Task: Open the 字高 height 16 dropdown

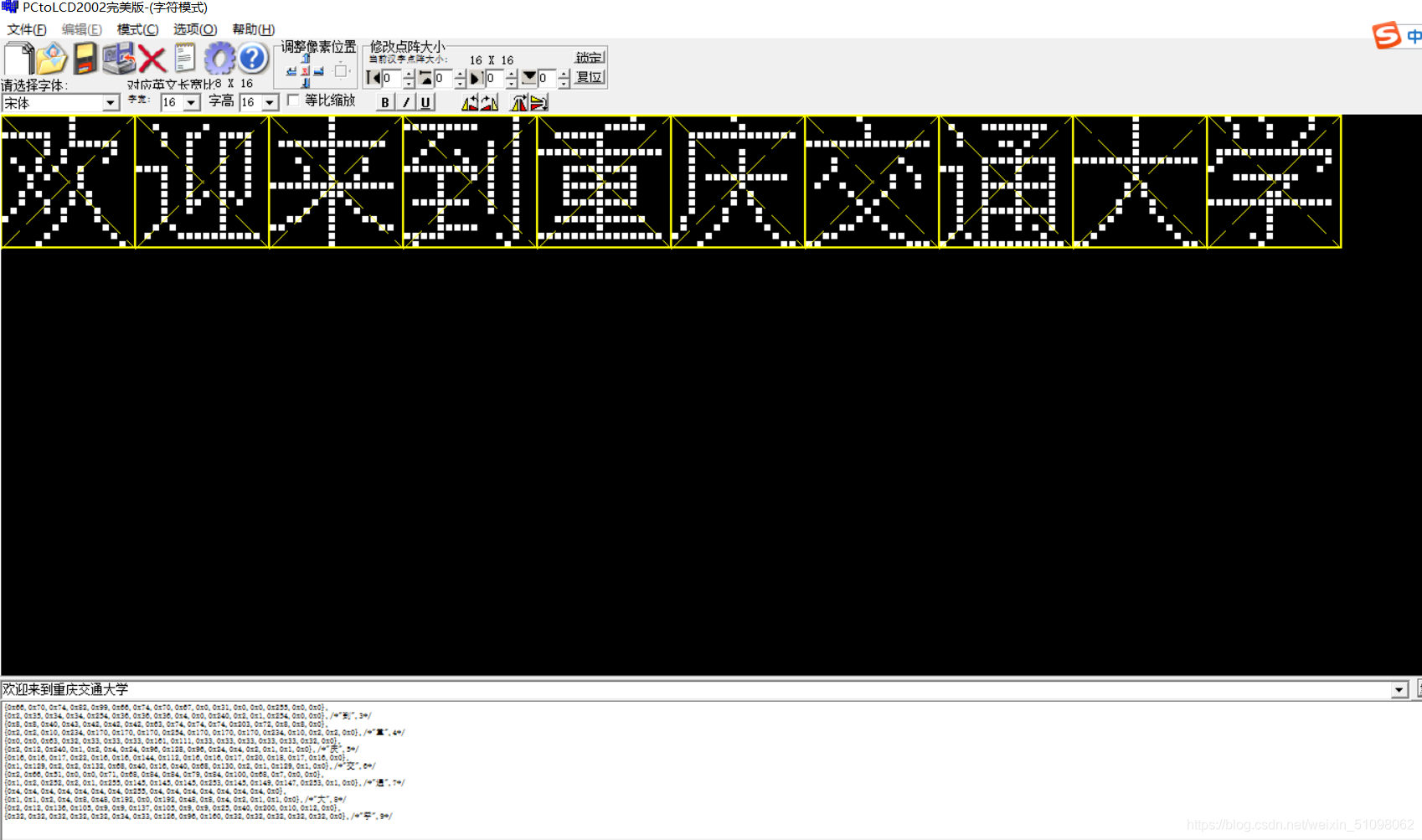Action: (x=270, y=102)
